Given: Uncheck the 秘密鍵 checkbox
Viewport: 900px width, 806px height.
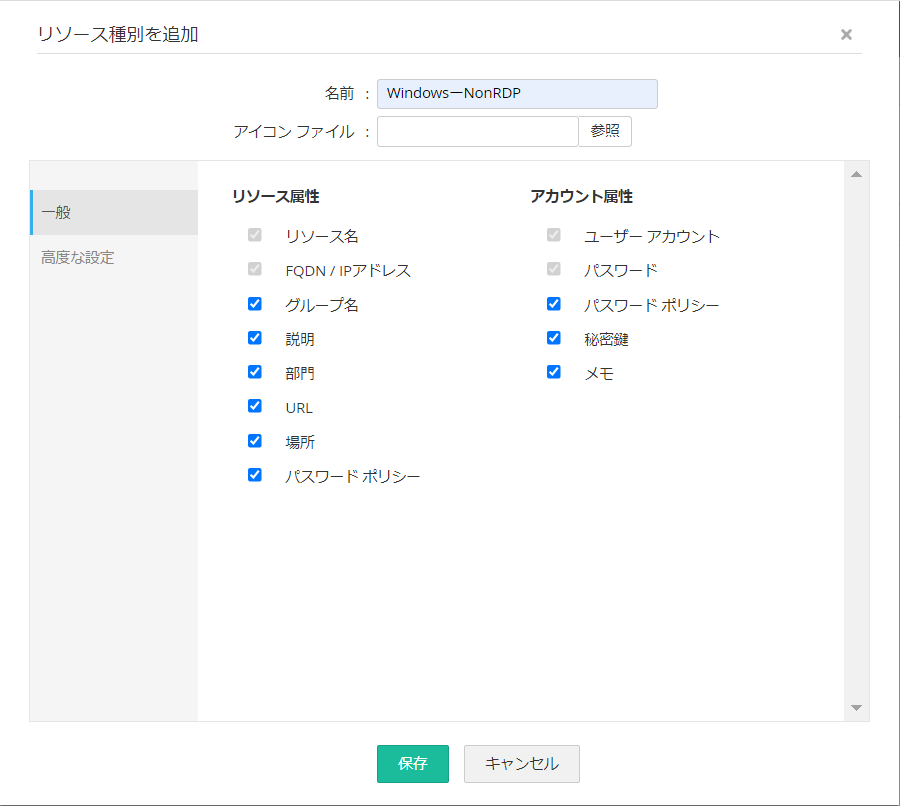Looking at the screenshot, I should tap(554, 338).
